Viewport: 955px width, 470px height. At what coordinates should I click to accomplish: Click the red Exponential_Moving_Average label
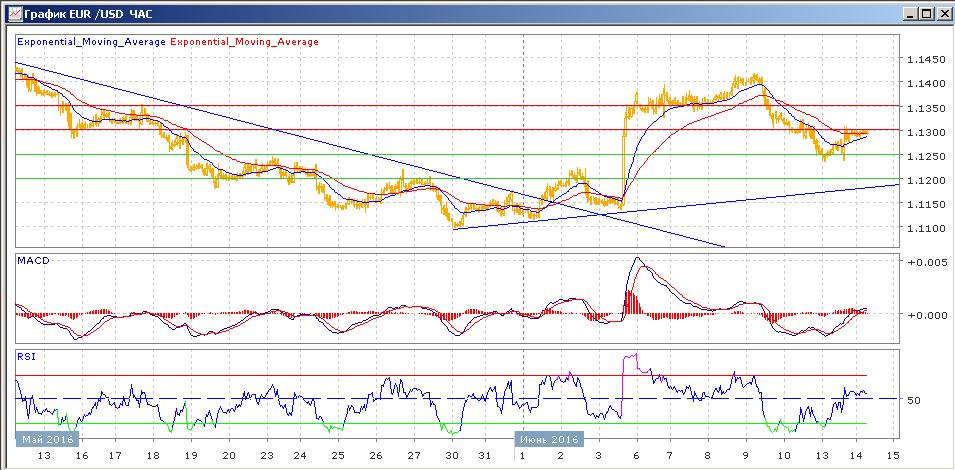[246, 42]
